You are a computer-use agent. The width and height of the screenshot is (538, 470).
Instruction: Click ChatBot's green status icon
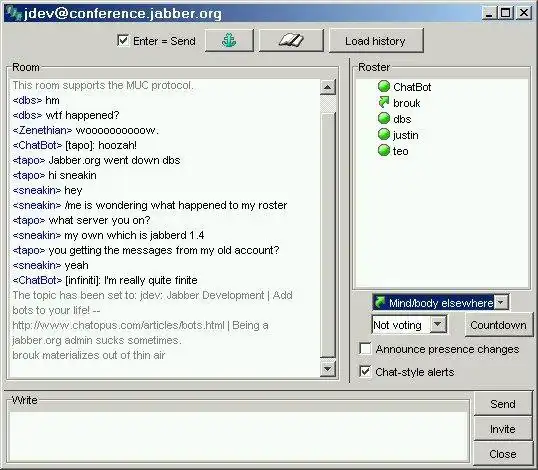pyautogui.click(x=384, y=86)
